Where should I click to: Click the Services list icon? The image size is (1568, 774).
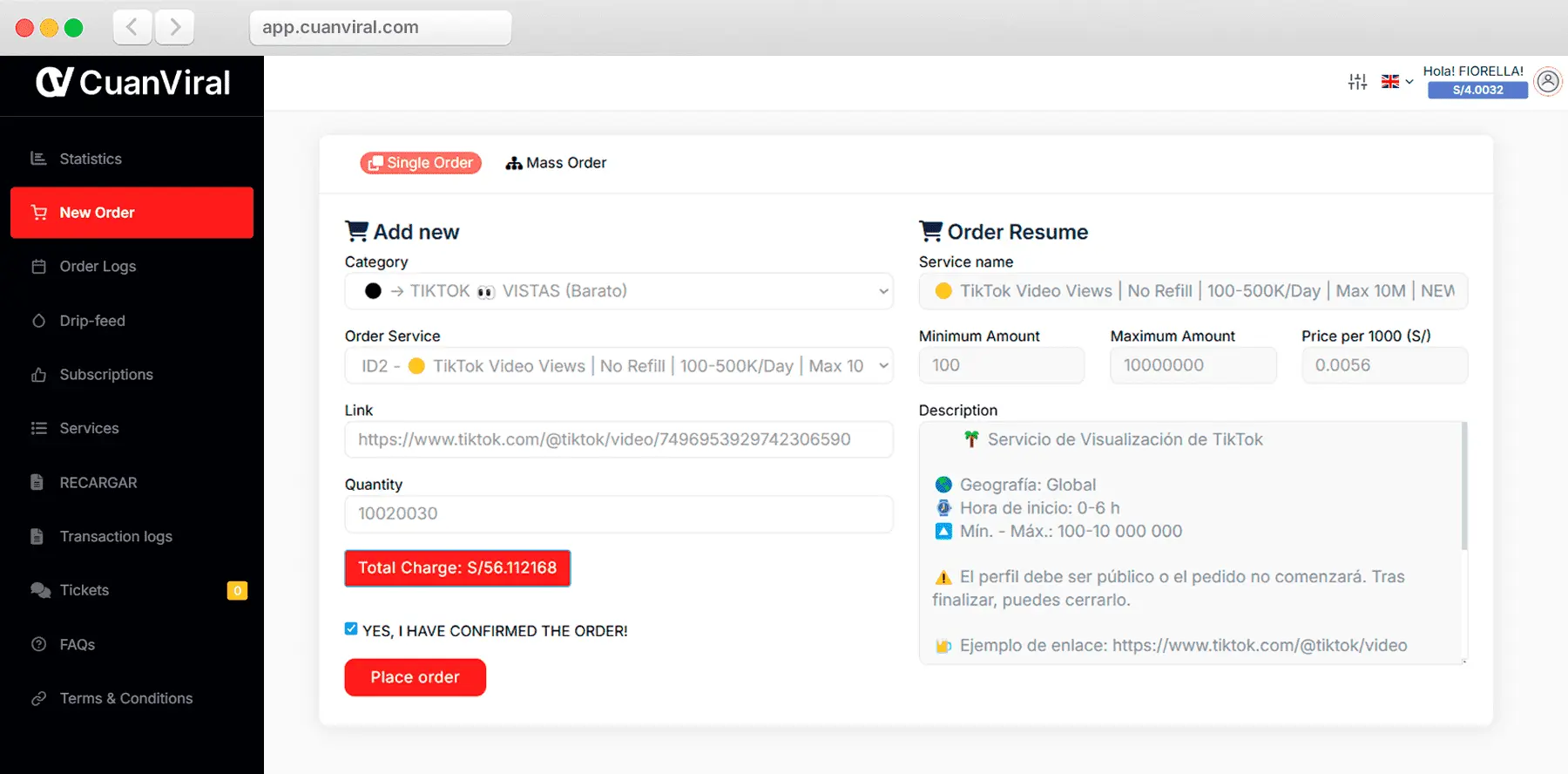click(38, 428)
